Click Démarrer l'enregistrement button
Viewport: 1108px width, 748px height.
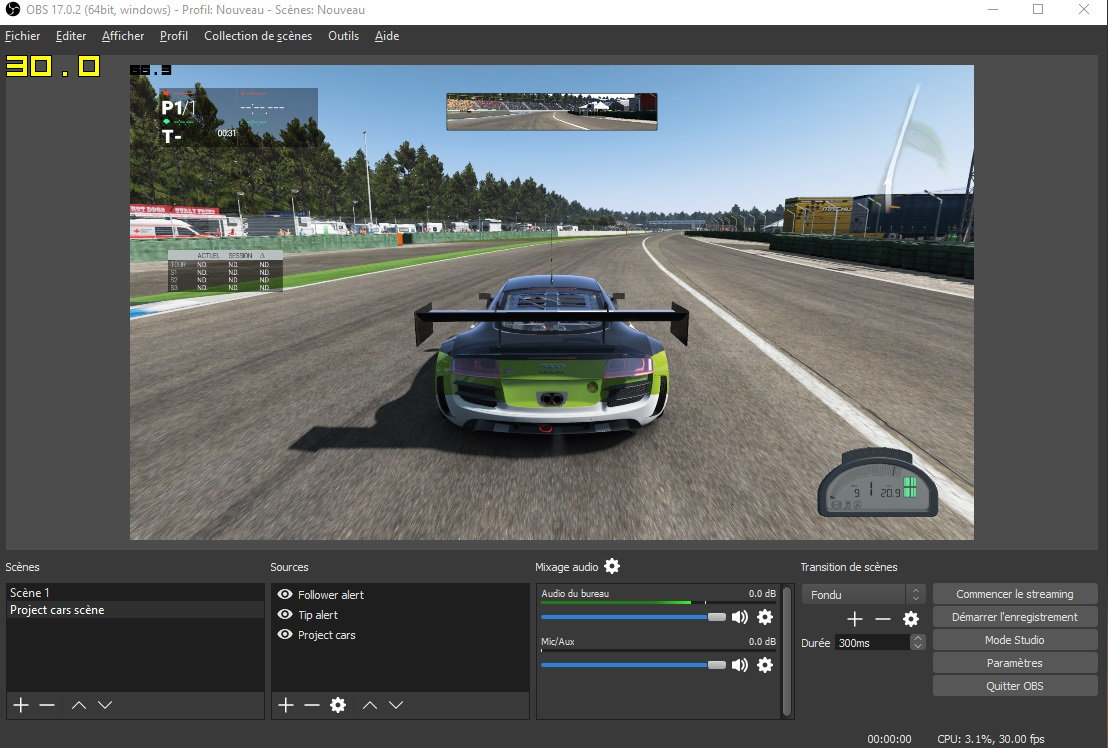click(x=1015, y=617)
